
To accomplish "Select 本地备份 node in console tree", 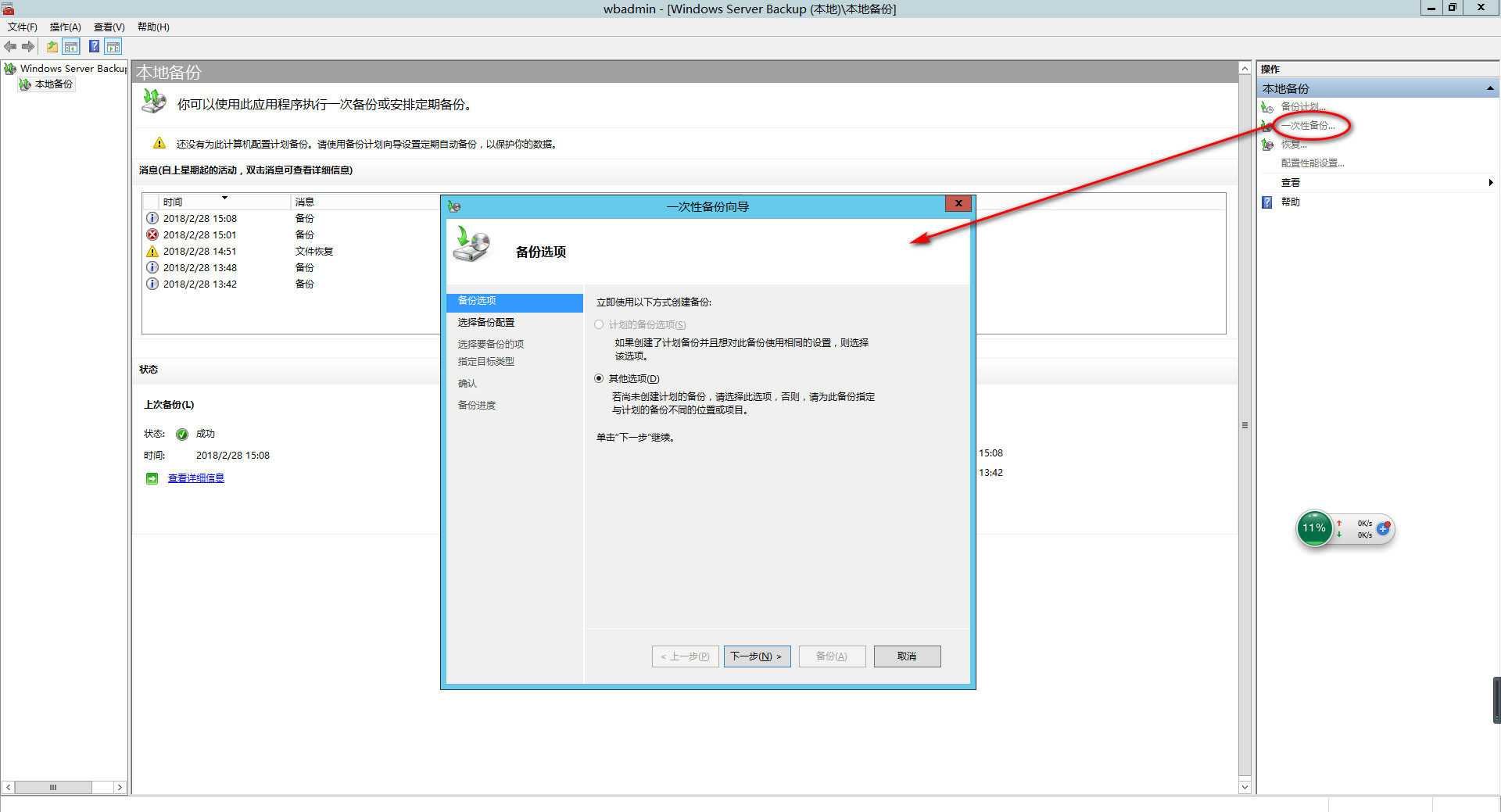I will tap(47, 84).
